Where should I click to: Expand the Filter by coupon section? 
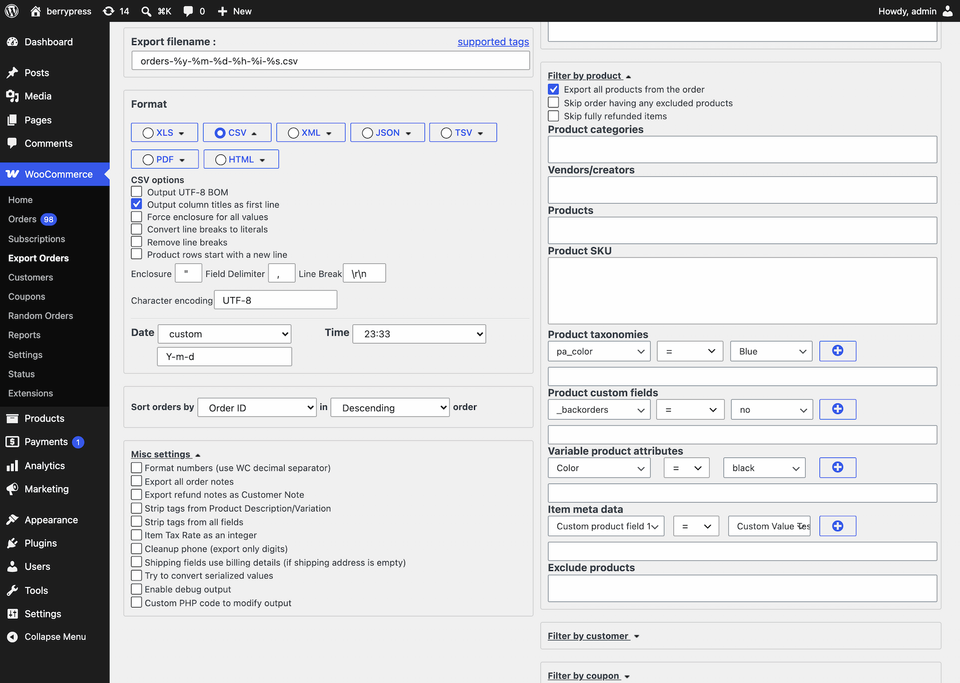point(588,676)
